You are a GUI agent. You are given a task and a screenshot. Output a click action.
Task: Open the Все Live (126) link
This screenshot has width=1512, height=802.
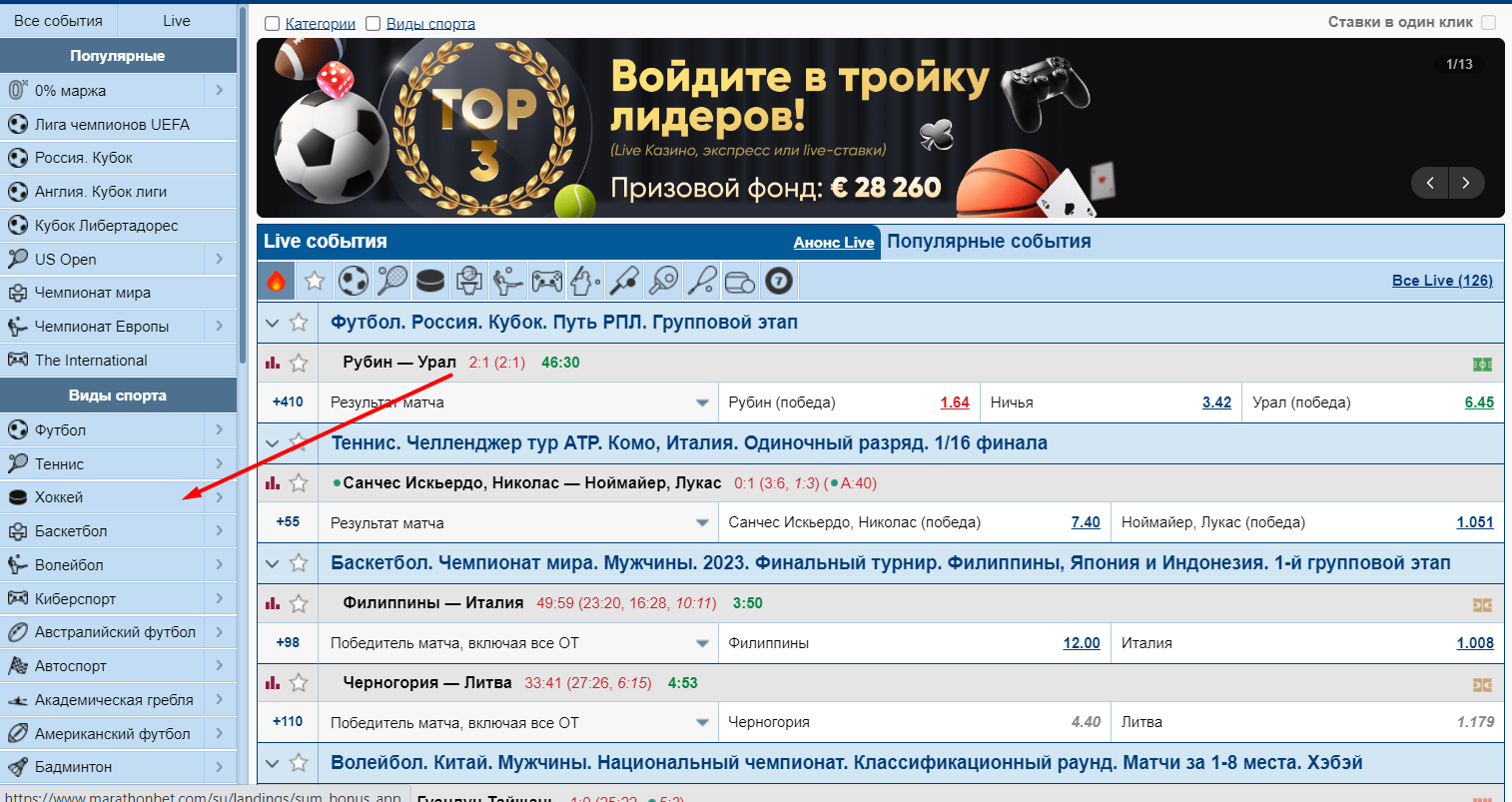click(1442, 281)
